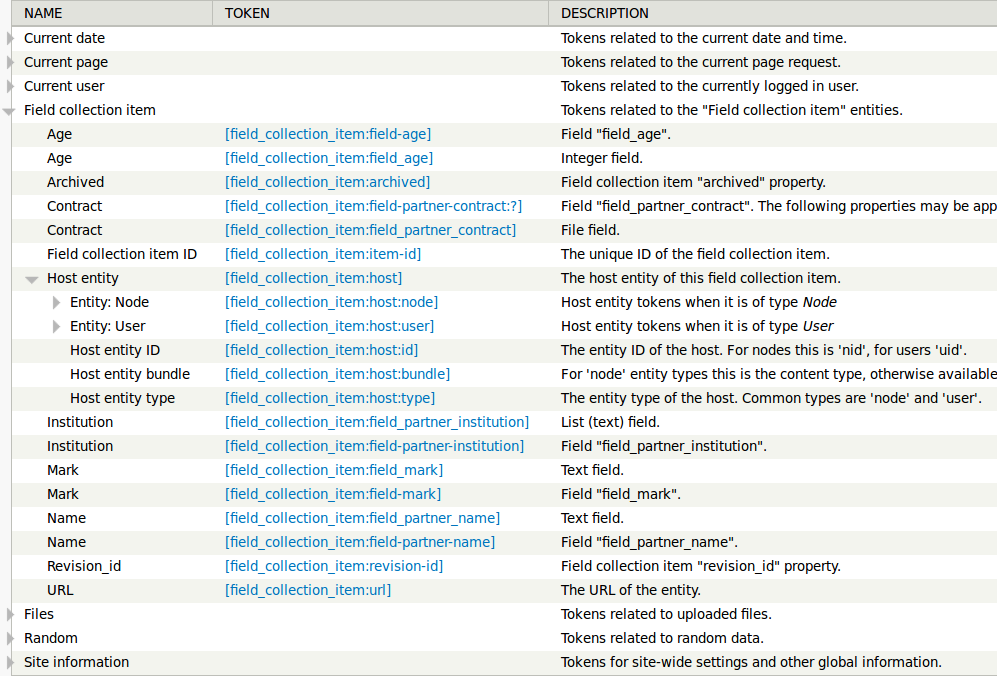Expand the Random token group

pos(10,638)
